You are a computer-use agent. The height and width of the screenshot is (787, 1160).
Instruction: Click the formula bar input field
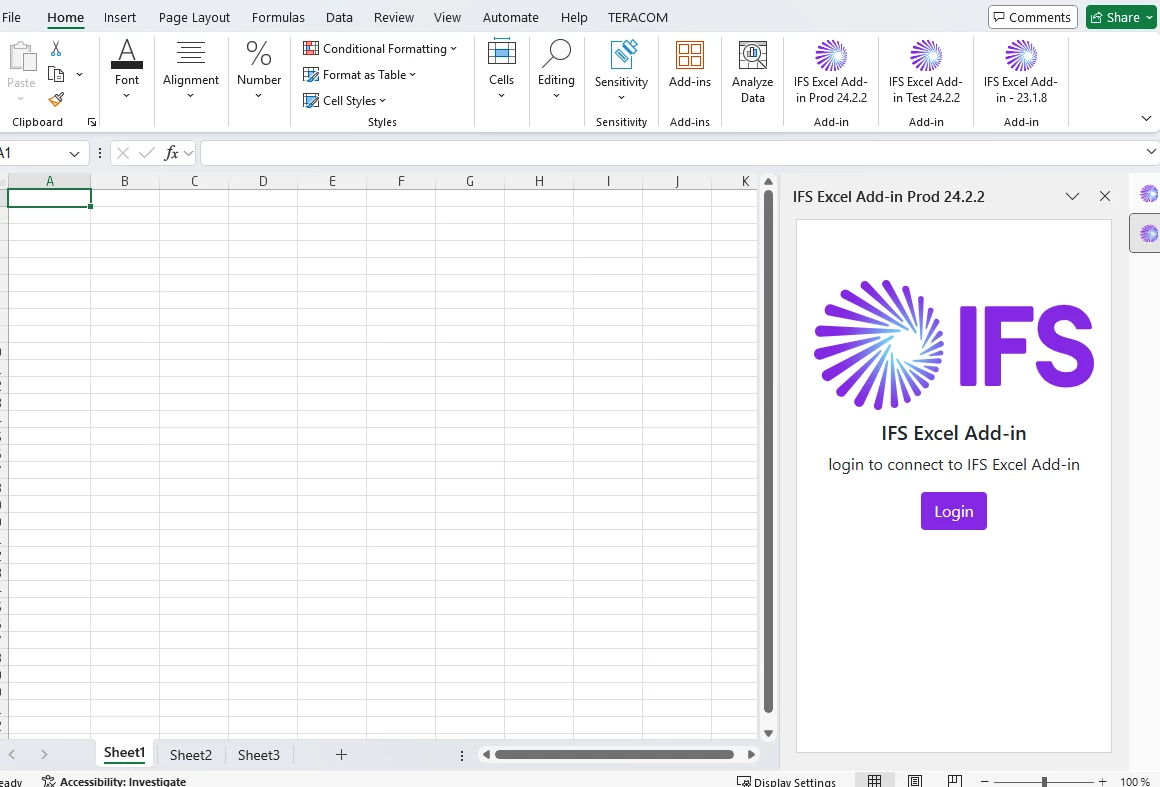[672, 153]
